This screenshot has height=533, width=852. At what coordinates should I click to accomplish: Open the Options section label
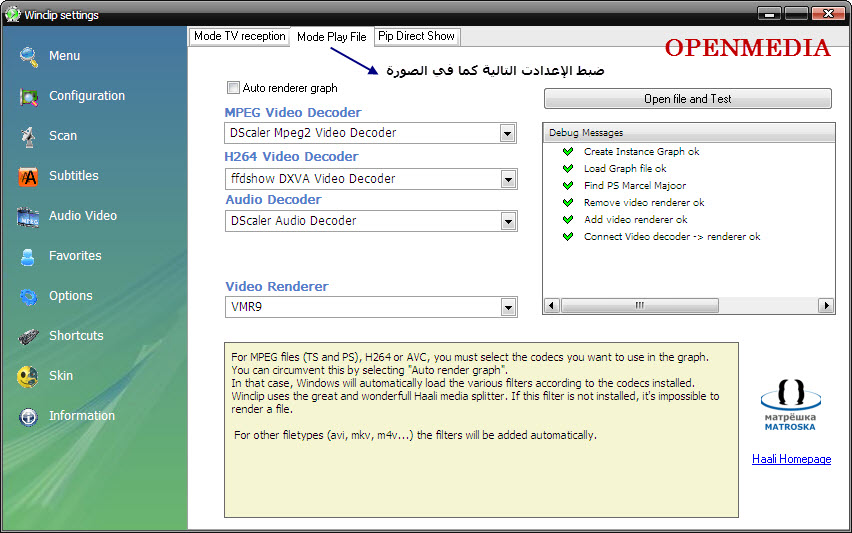pos(71,296)
